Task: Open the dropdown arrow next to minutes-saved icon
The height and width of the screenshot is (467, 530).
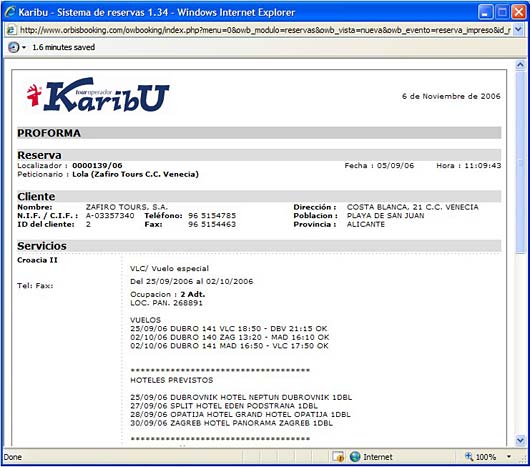Action: pyautogui.click(x=24, y=47)
